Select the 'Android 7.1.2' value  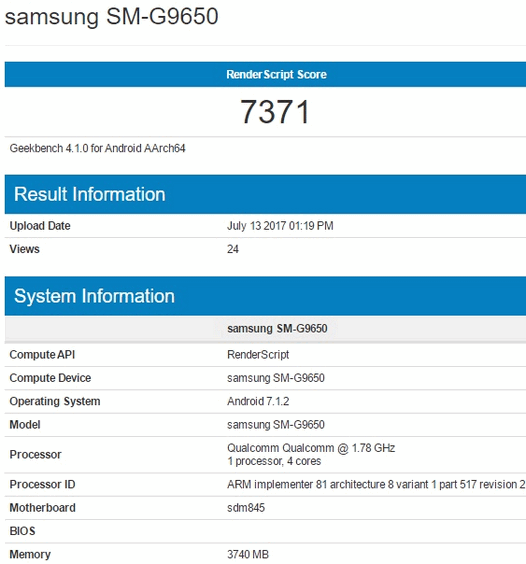point(258,401)
